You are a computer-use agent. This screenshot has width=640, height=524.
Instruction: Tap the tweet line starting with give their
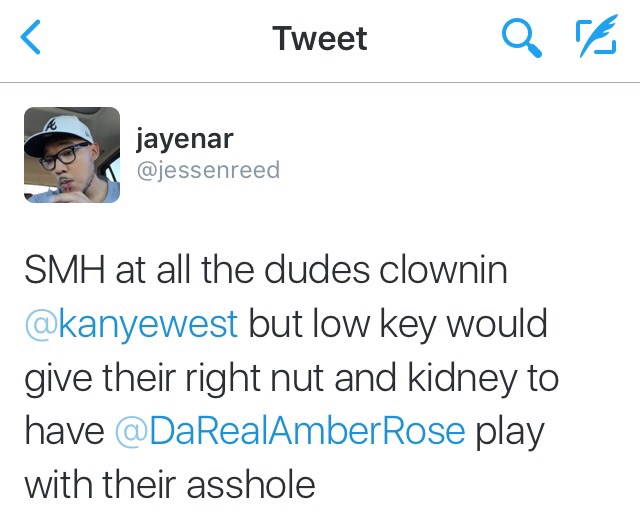pos(291,379)
